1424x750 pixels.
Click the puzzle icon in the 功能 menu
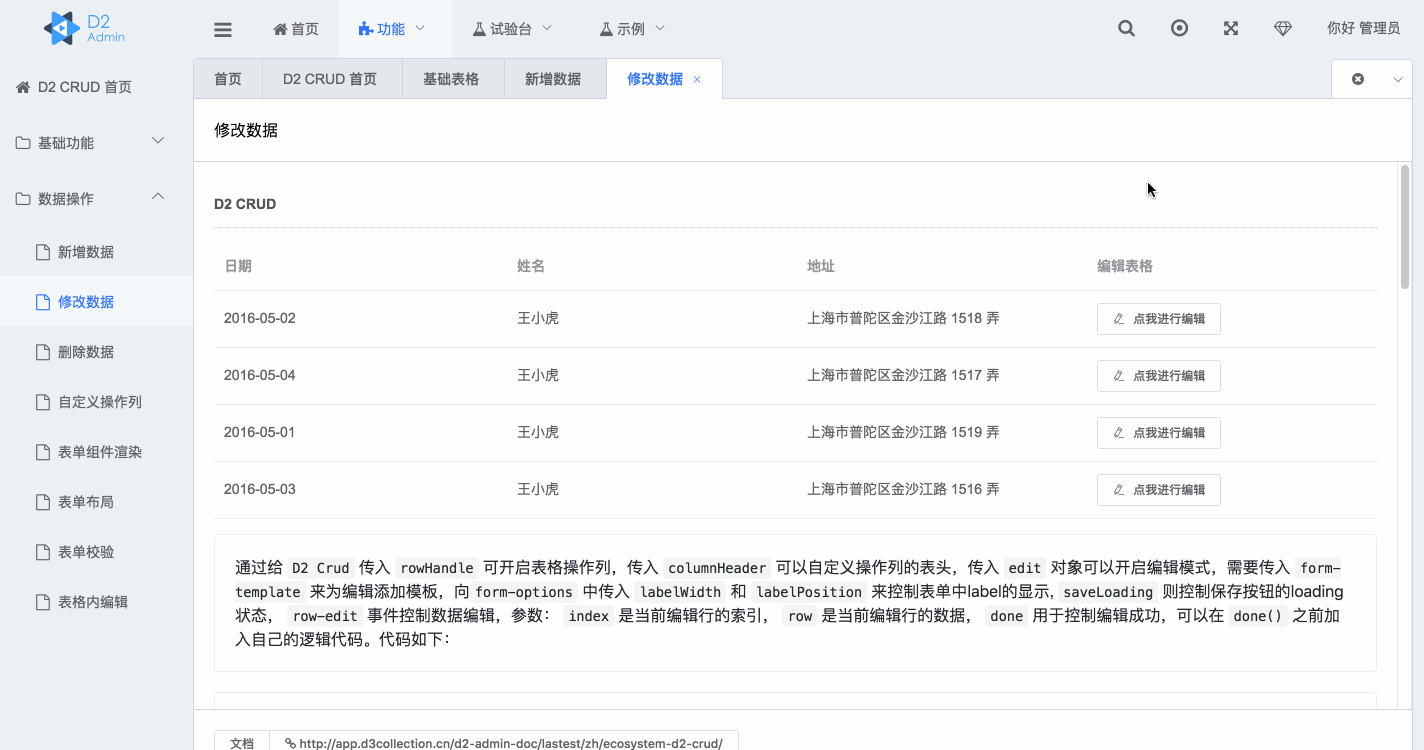point(365,29)
